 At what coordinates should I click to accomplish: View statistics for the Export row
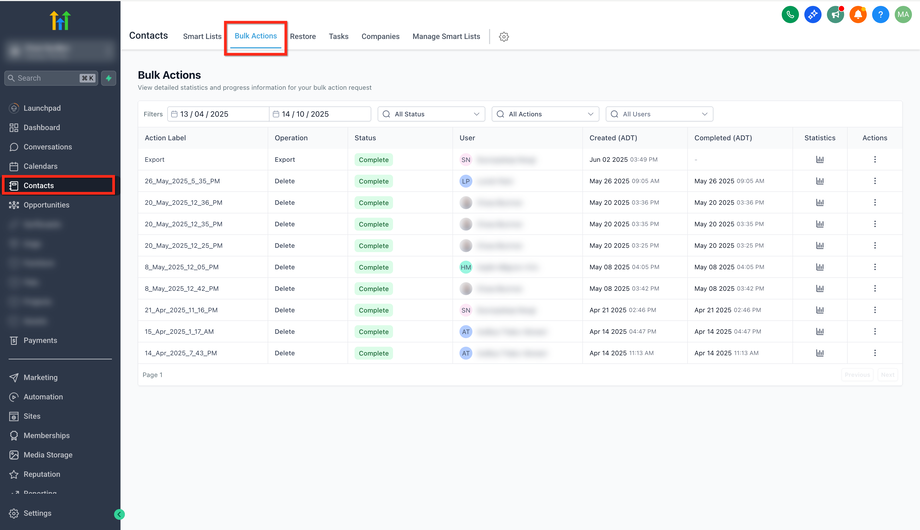[820, 160]
